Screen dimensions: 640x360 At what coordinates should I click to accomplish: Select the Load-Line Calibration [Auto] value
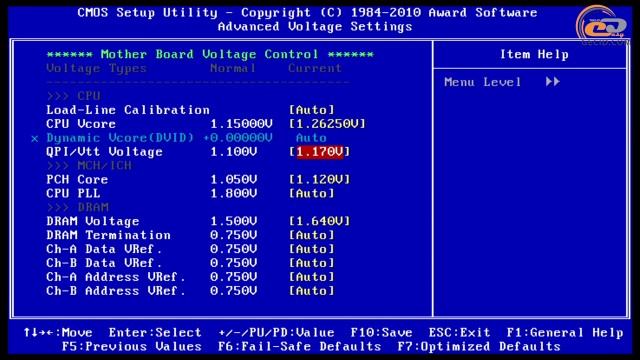click(312, 110)
